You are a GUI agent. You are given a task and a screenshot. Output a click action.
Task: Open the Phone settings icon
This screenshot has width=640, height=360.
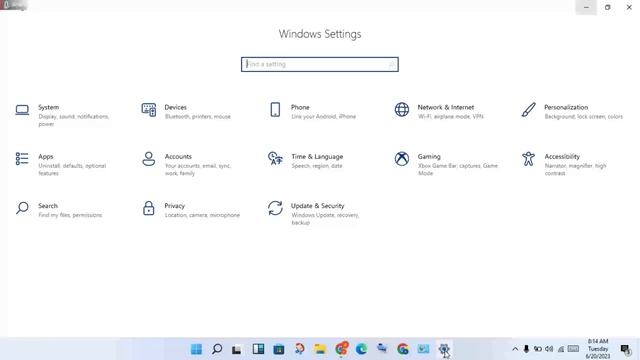tap(275, 110)
